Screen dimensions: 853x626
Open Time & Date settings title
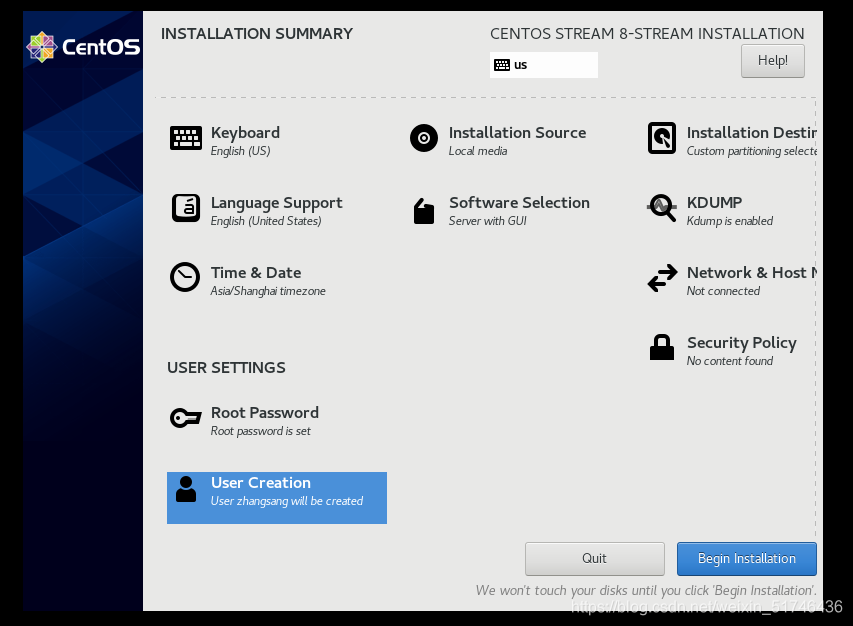[256, 272]
